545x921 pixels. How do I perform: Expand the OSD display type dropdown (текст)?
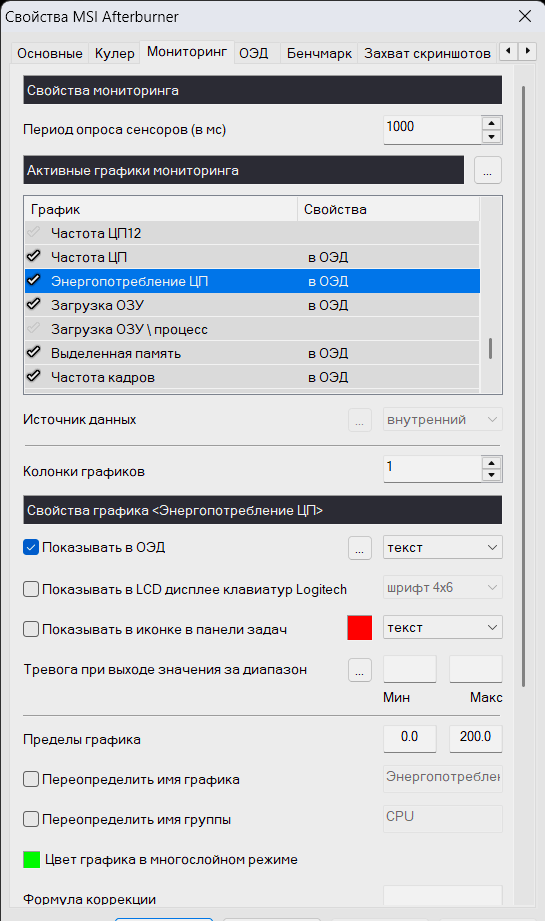click(443, 547)
